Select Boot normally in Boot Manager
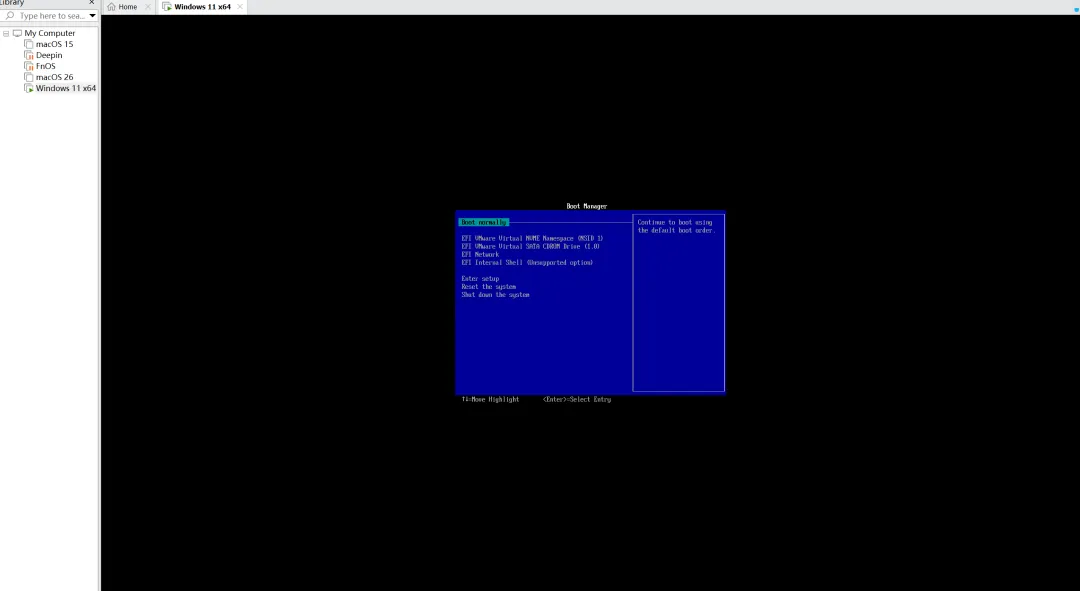The width and height of the screenshot is (1080, 591). point(484,222)
